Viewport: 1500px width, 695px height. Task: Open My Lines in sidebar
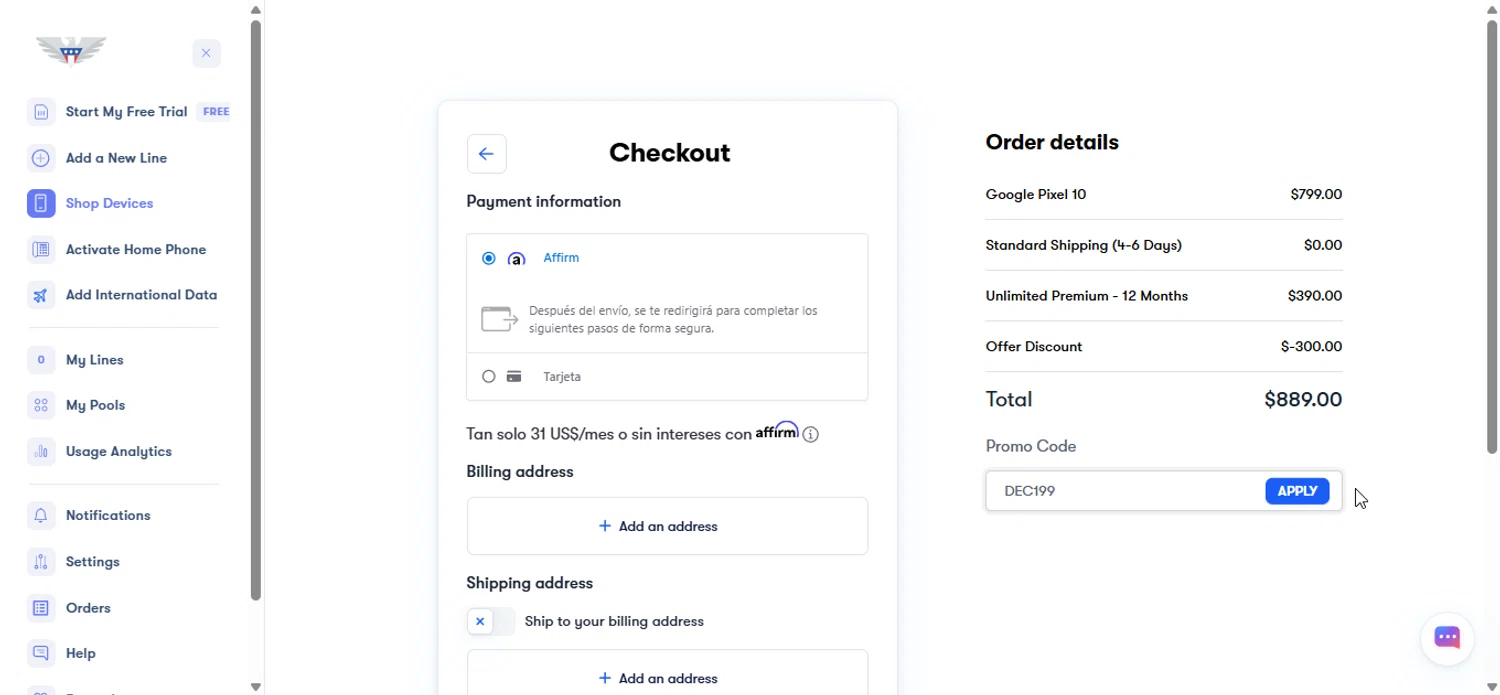tap(94, 360)
